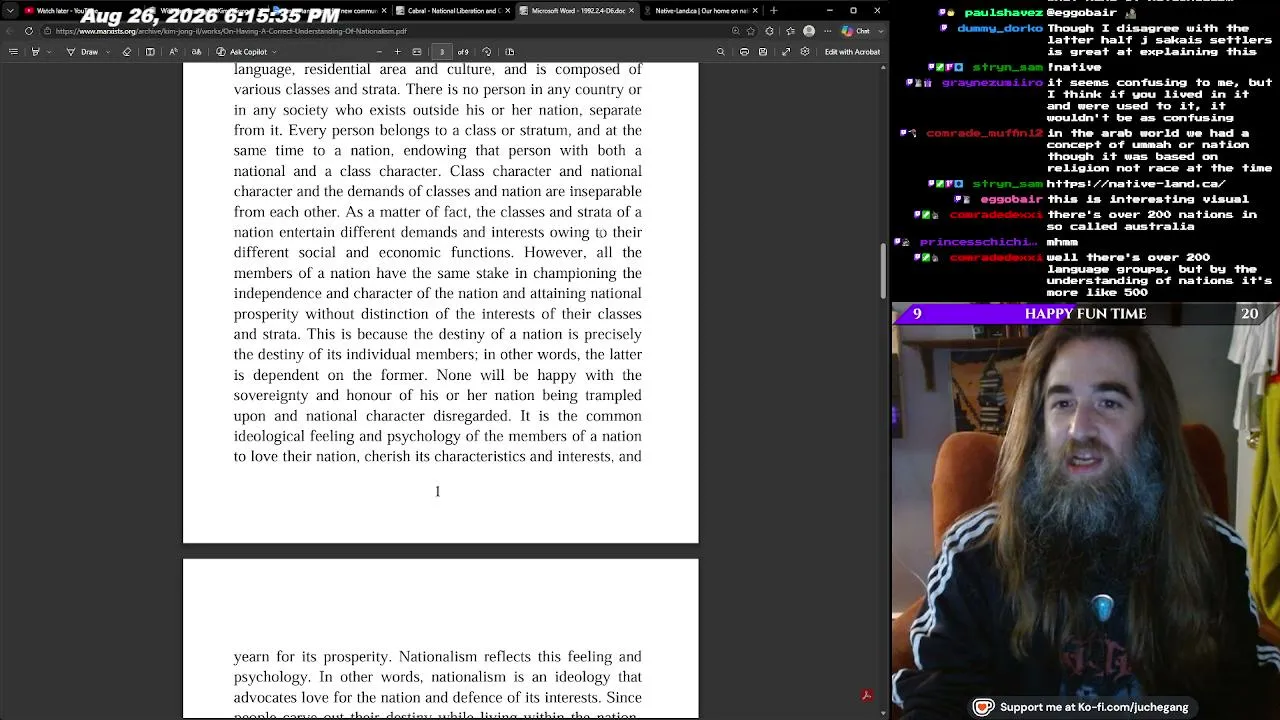Click Edit with Acrobat
This screenshot has width=1280, height=720.
(852, 52)
